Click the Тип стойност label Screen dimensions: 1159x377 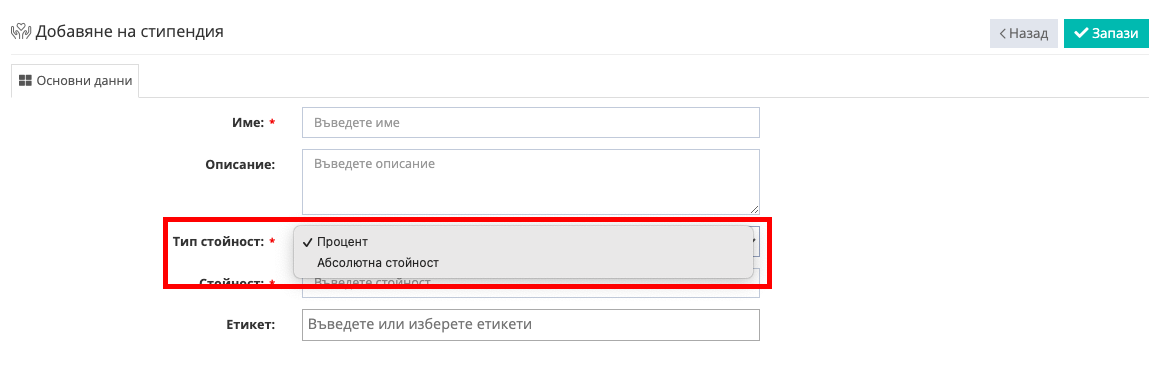tap(219, 242)
